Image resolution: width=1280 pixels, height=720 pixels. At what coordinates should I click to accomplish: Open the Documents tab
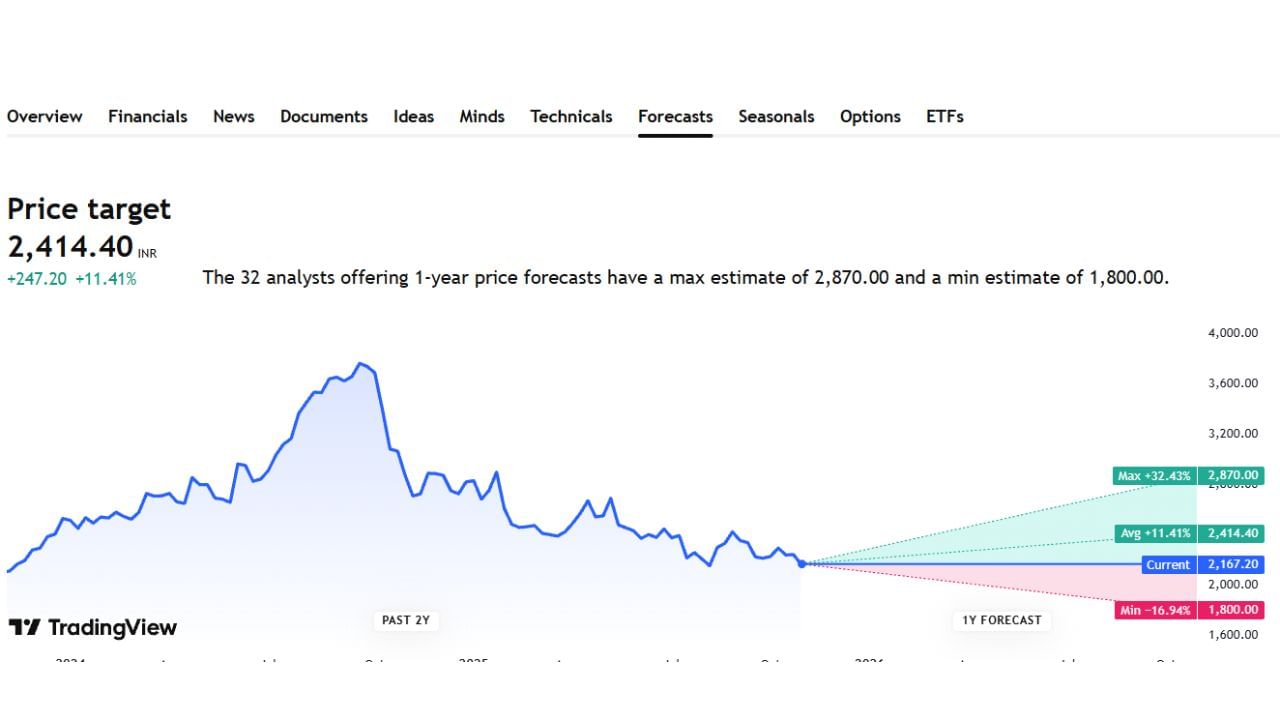[x=323, y=117]
